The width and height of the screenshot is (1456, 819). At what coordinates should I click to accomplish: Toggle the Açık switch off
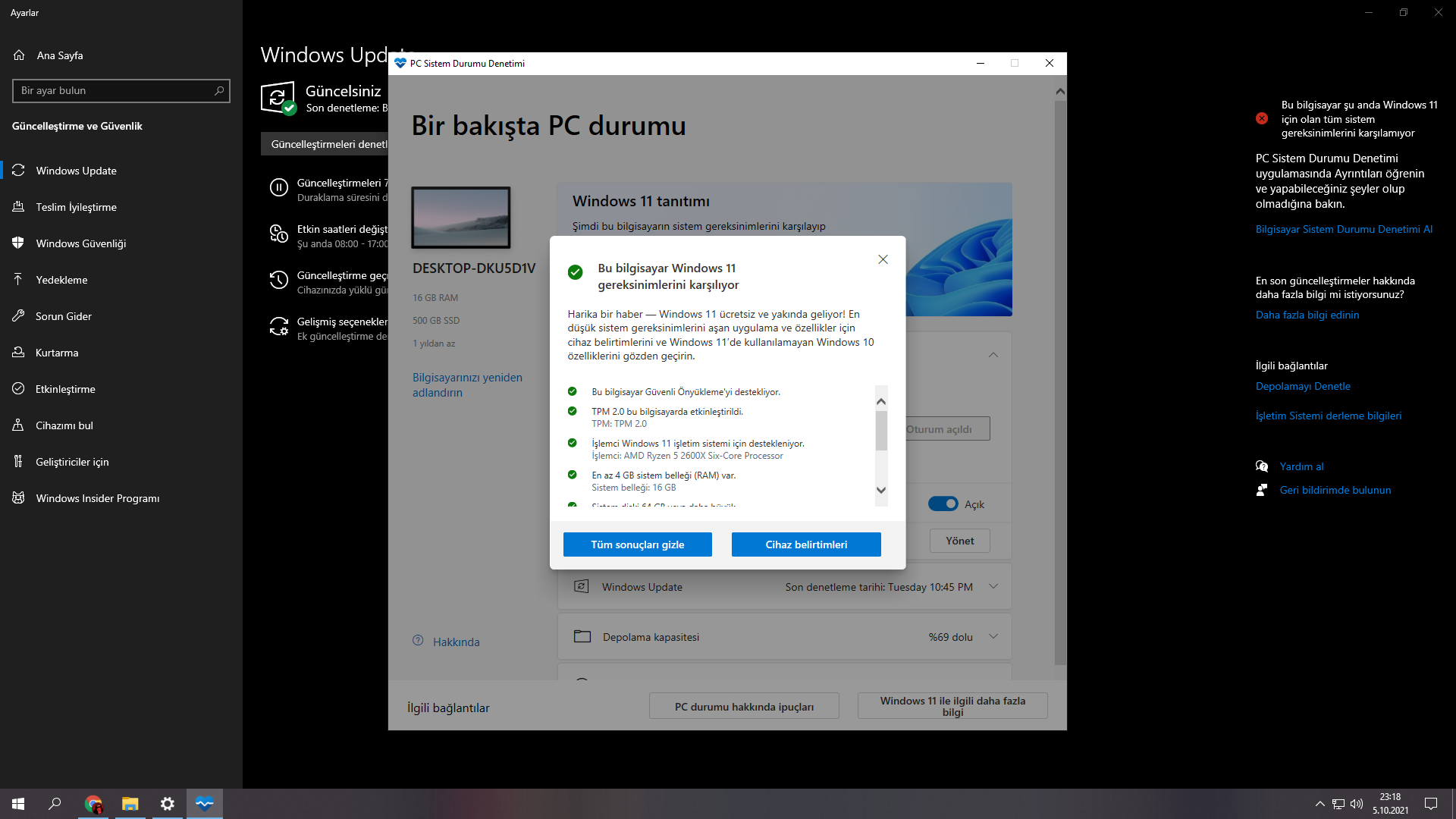pos(943,504)
